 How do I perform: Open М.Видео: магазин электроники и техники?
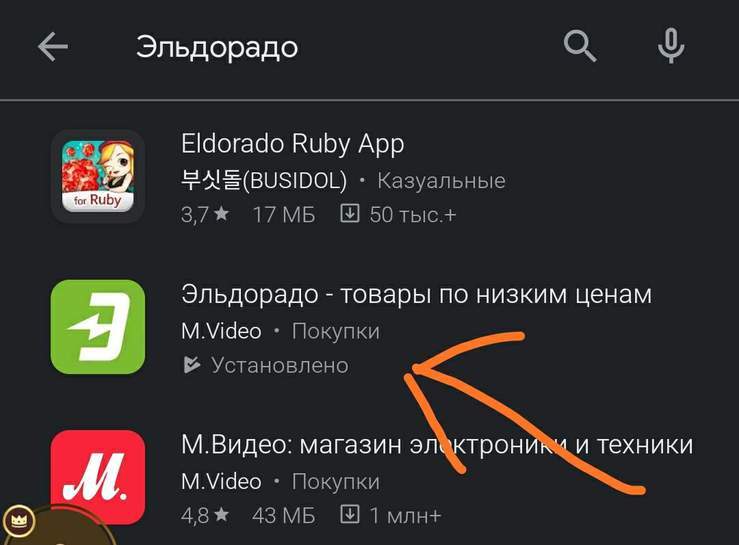click(437, 445)
